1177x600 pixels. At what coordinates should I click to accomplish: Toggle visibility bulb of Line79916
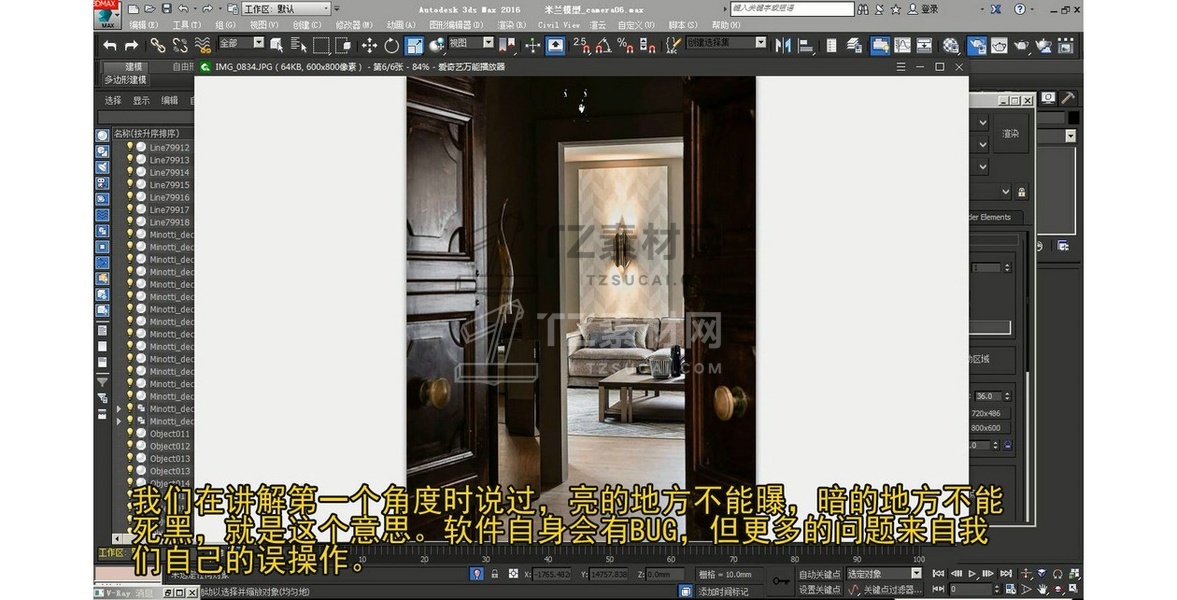coord(130,197)
